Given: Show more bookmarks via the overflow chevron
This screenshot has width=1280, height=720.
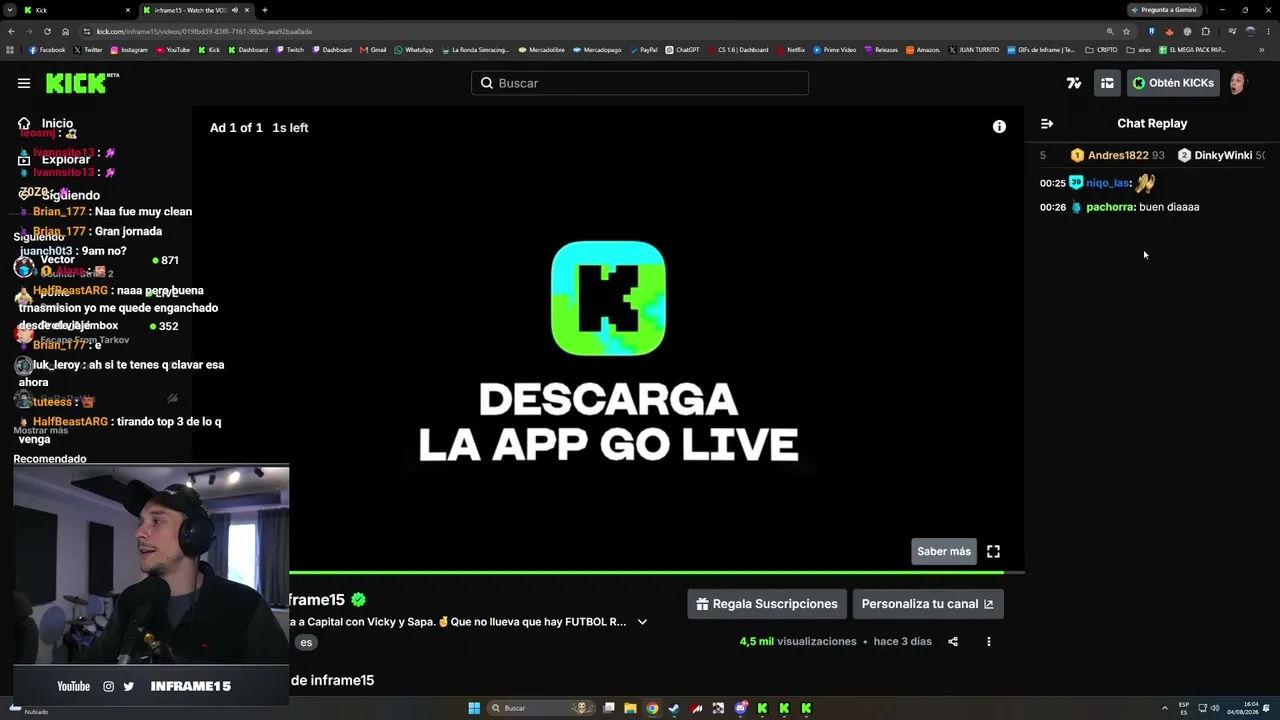Looking at the screenshot, I should click(x=1262, y=50).
